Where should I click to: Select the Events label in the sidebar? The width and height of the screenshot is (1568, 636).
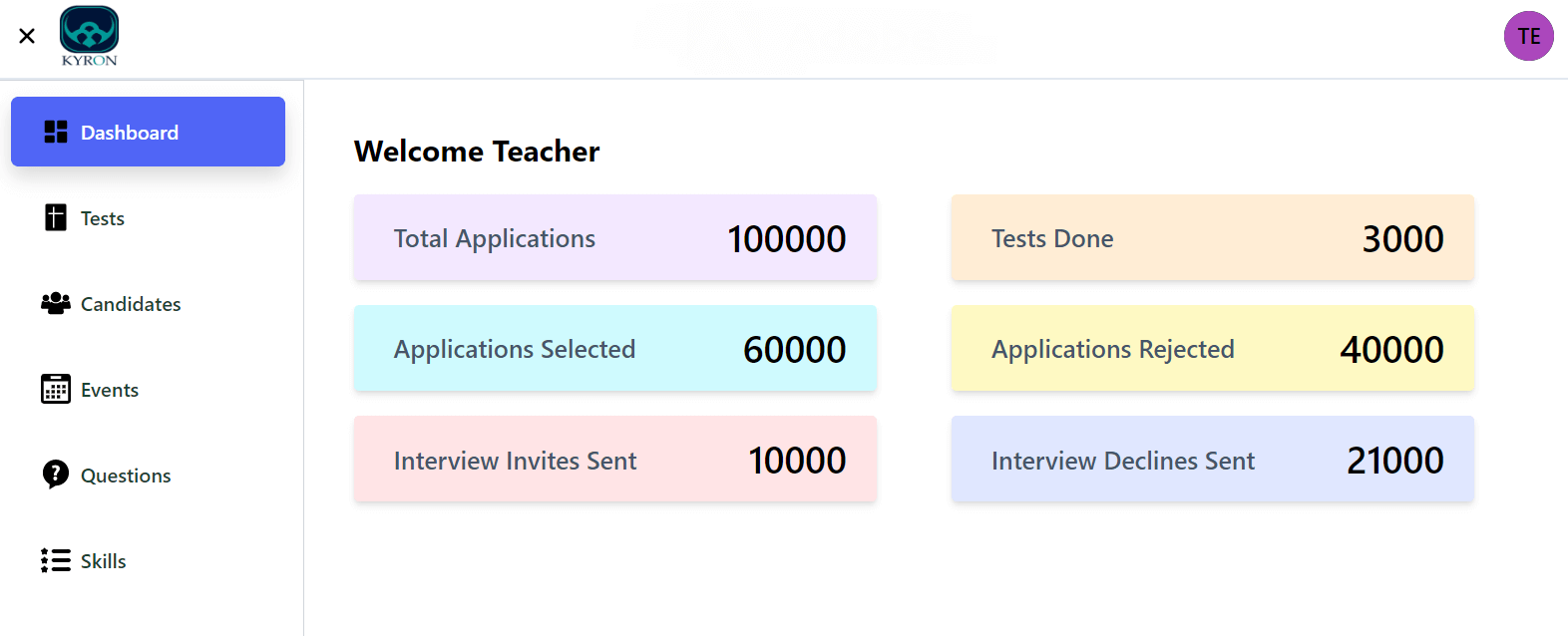pos(110,390)
